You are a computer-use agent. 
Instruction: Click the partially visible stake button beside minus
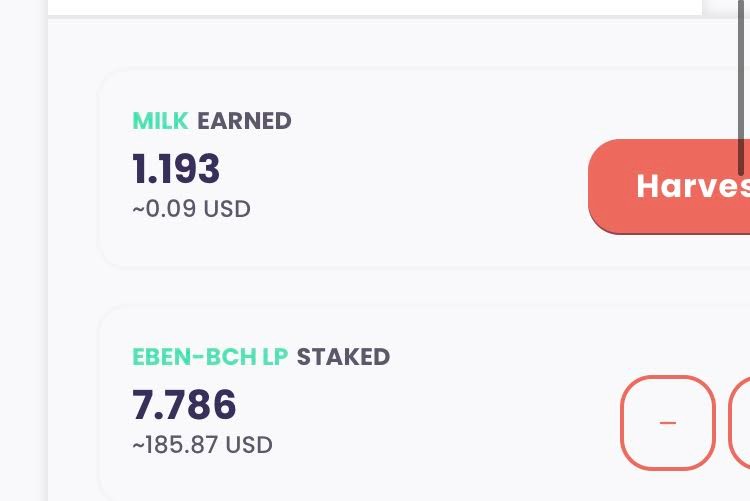pyautogui.click(x=739, y=423)
